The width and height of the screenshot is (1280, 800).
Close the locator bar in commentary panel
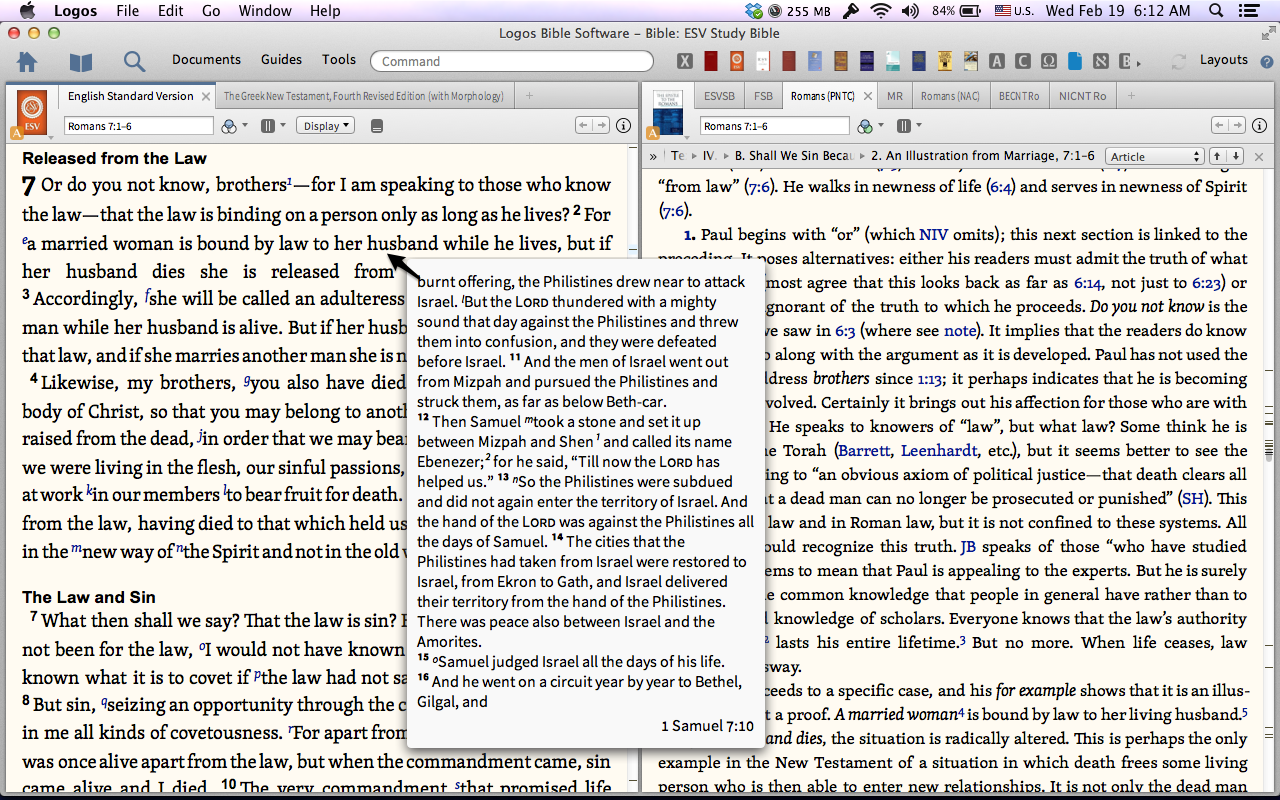click(1259, 156)
